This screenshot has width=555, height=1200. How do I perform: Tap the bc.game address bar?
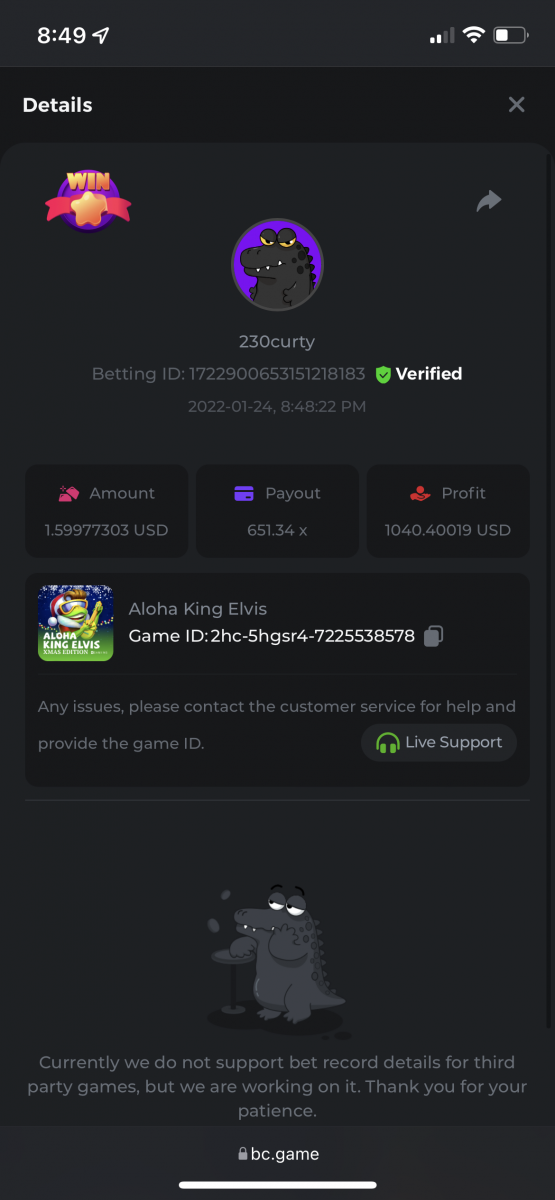pos(278,1153)
